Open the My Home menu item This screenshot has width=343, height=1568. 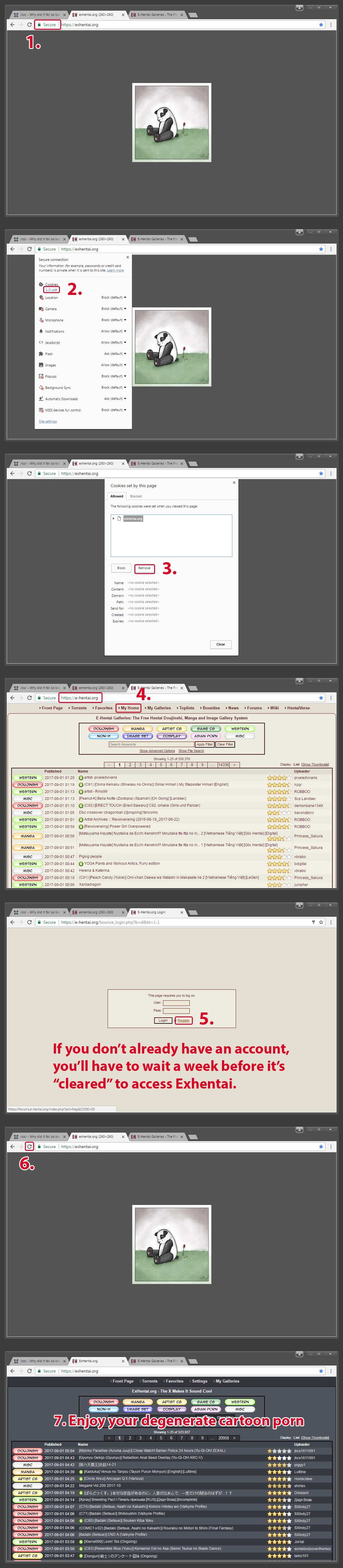[x=129, y=708]
